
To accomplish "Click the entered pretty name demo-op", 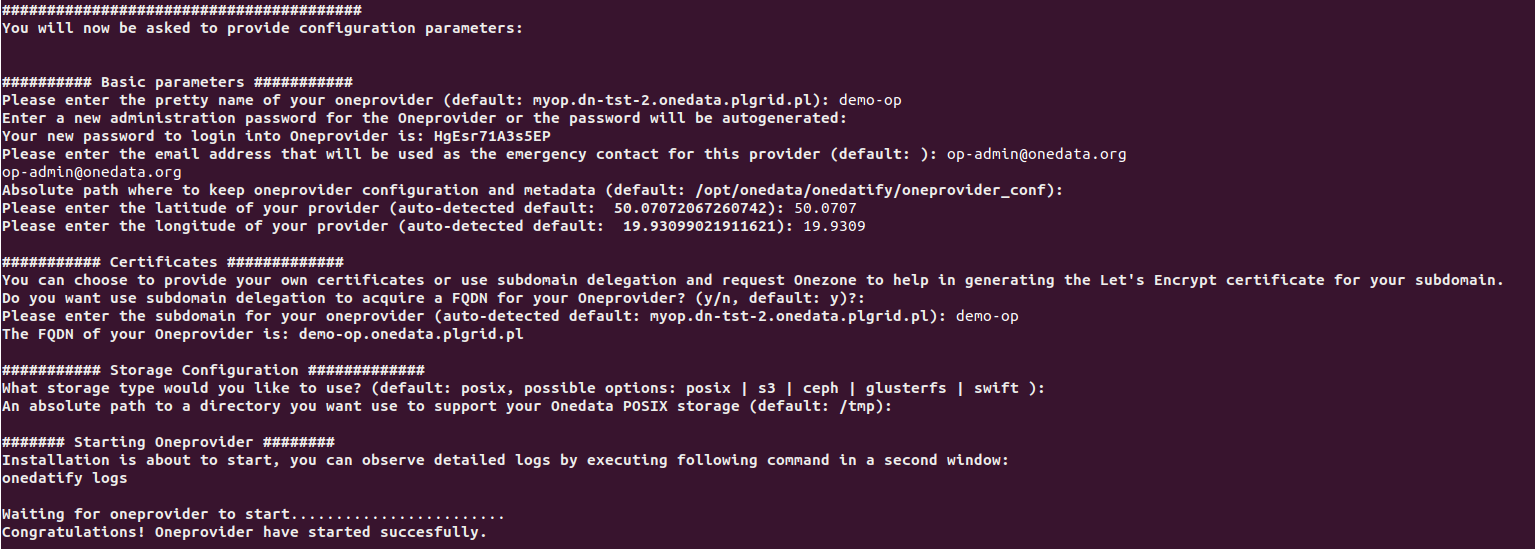I will tap(870, 100).
